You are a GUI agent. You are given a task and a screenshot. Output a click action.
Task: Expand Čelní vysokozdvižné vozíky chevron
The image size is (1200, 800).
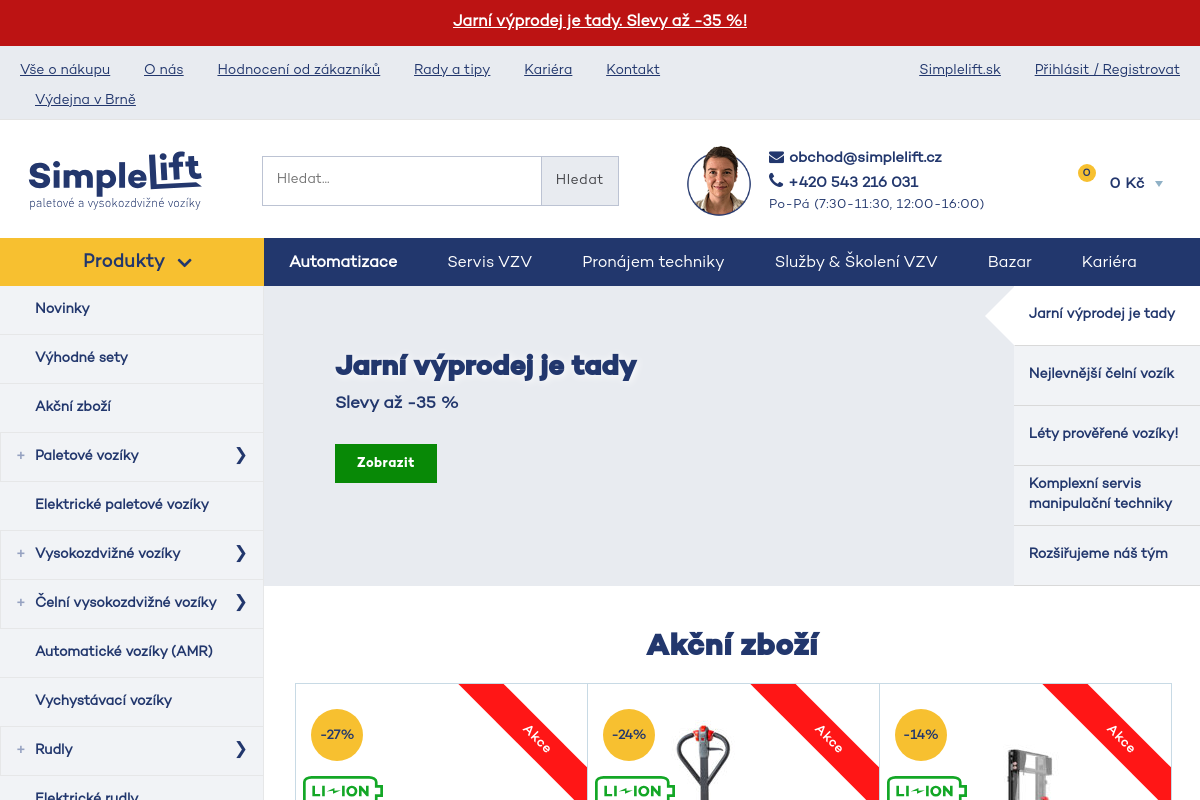click(240, 602)
